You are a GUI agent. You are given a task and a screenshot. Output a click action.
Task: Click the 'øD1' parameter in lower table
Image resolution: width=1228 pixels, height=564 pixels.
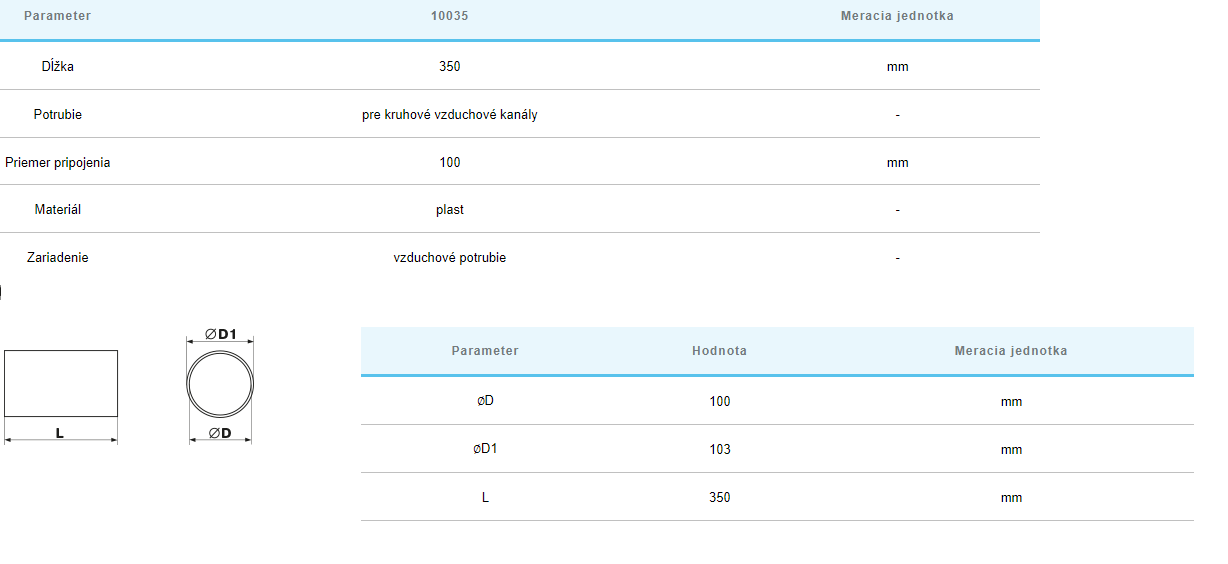point(485,449)
